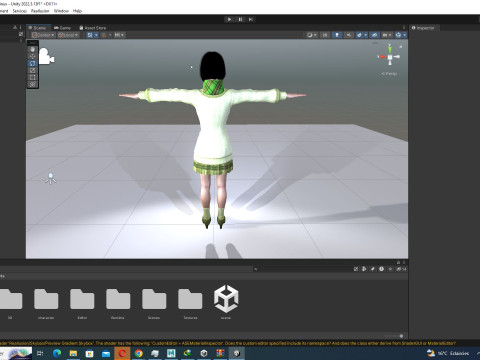480x360 pixels.
Task: Toggle scene effects button
Action: [359, 35]
